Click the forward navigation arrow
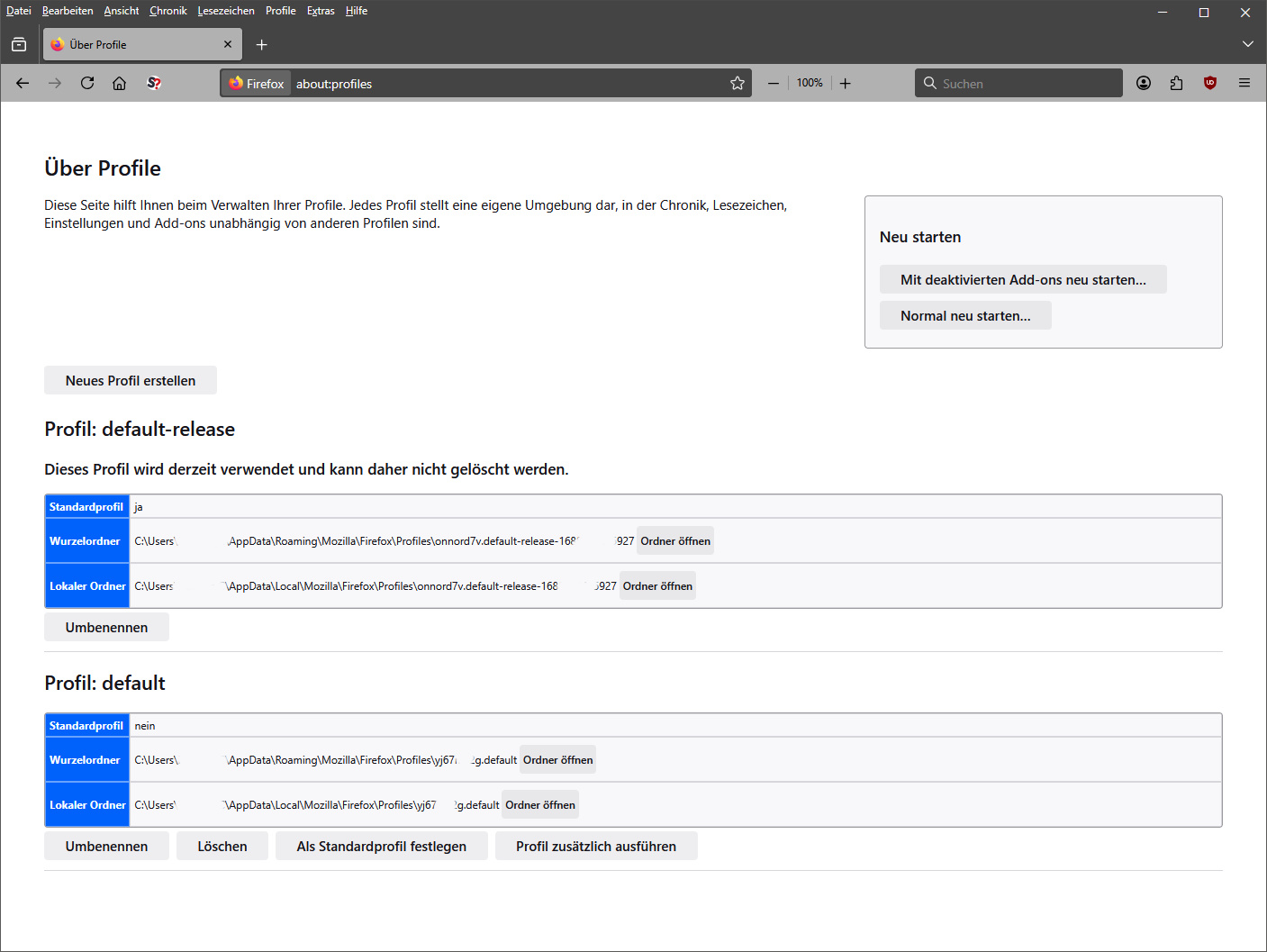 [55, 83]
